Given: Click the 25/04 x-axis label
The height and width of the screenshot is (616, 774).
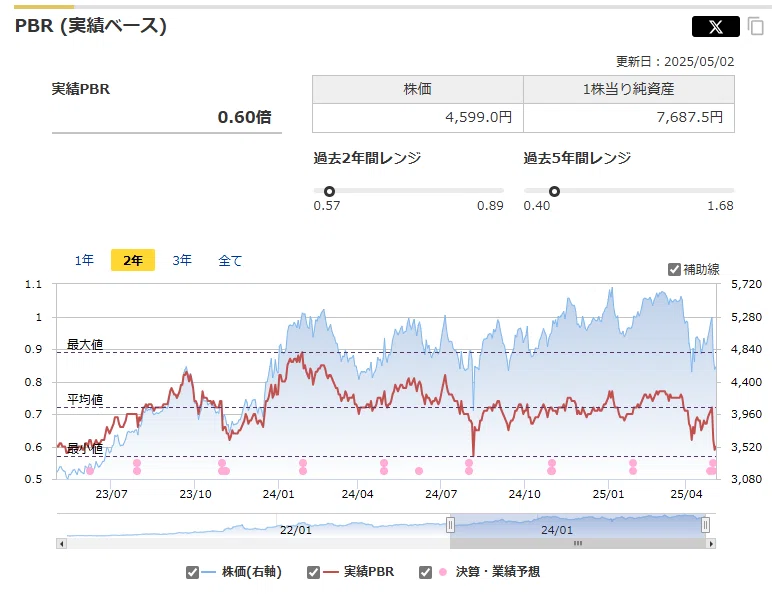Looking at the screenshot, I should point(686,494).
